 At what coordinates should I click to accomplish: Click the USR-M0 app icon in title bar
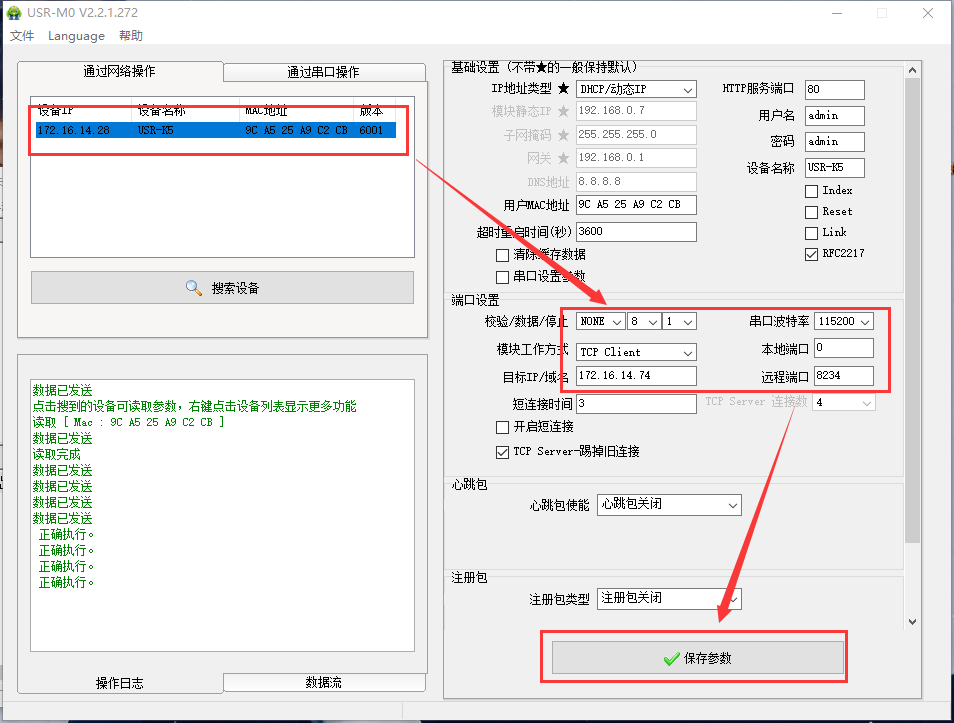pos(13,13)
